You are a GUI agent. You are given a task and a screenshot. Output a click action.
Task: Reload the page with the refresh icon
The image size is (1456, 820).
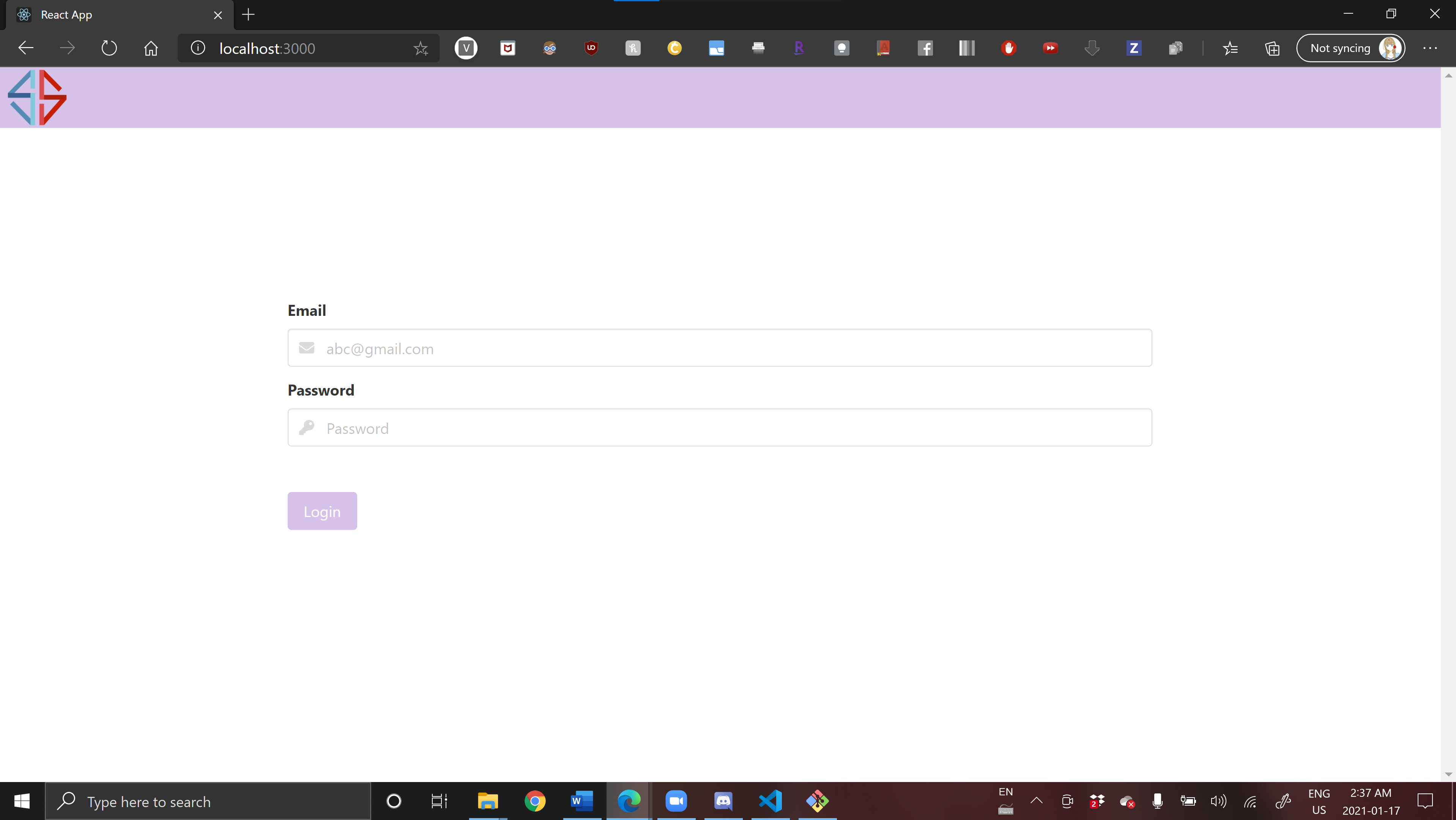click(109, 48)
